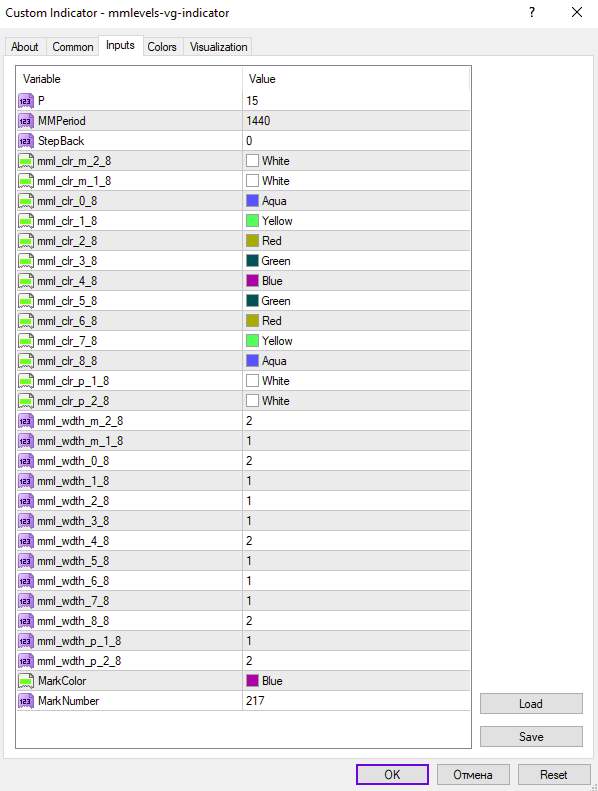Image resolution: width=598 pixels, height=791 pixels.
Task: Click the Reset button
Action: (554, 774)
